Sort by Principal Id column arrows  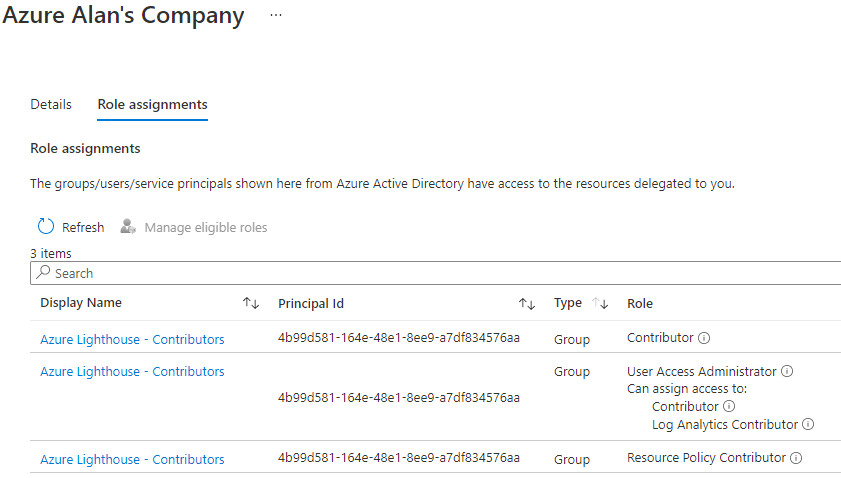pyautogui.click(x=526, y=303)
